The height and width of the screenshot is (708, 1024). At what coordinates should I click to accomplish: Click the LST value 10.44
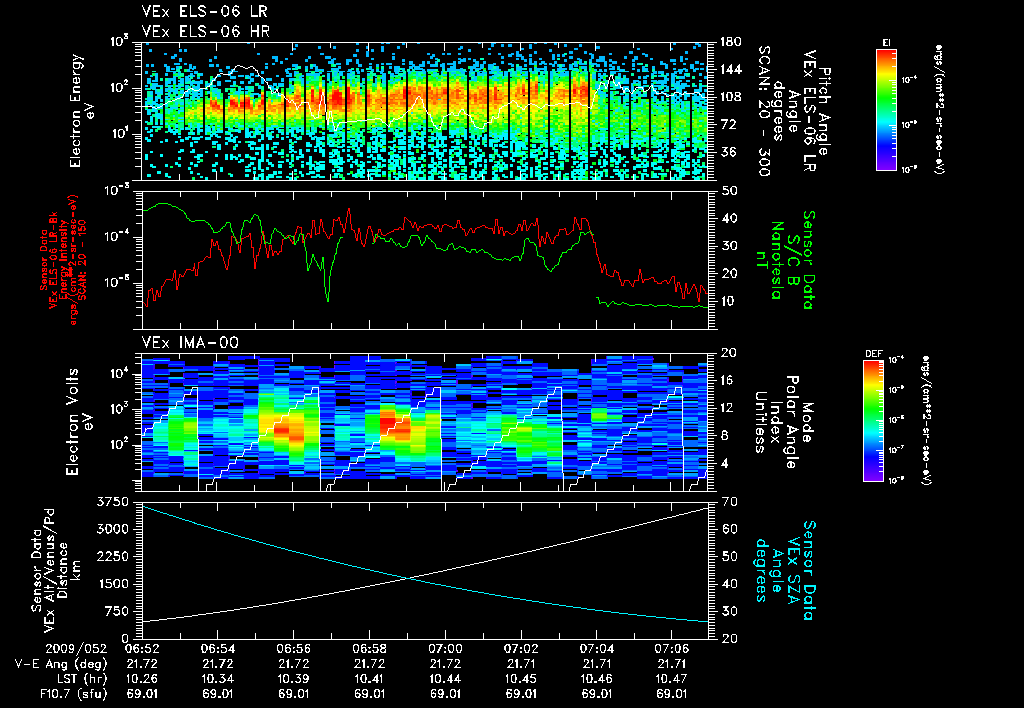(445, 679)
